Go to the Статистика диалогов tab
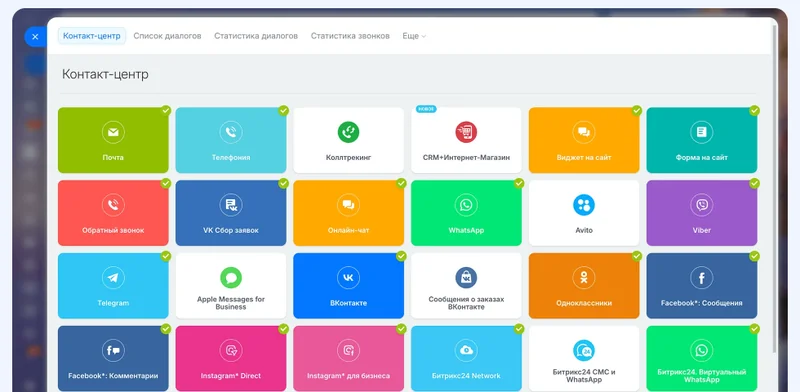 tap(256, 36)
